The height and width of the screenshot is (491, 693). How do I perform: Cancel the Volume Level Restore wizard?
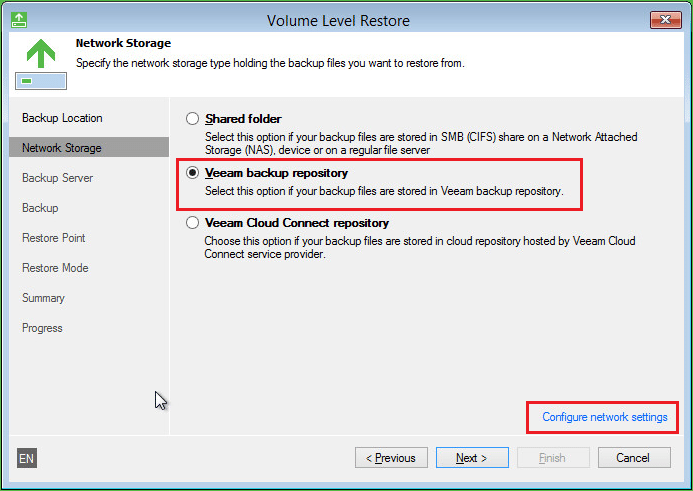coord(633,458)
